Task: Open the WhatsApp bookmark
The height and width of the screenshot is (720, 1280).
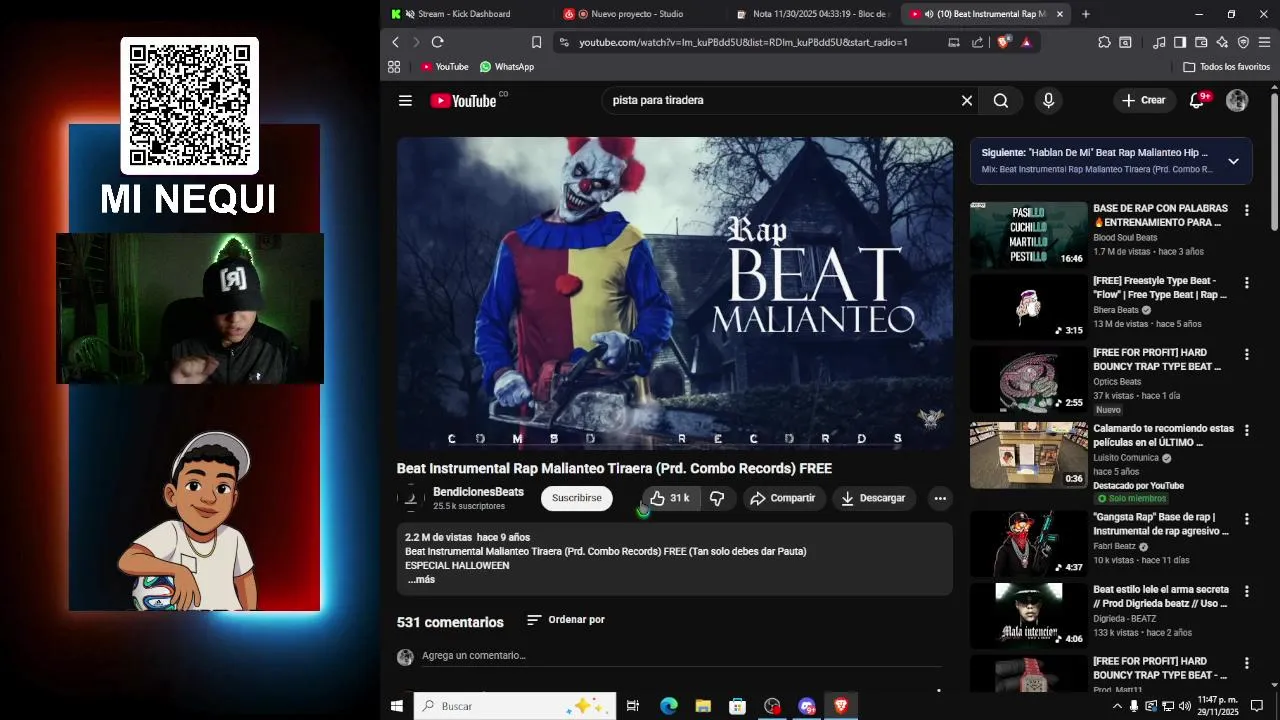Action: click(x=507, y=67)
